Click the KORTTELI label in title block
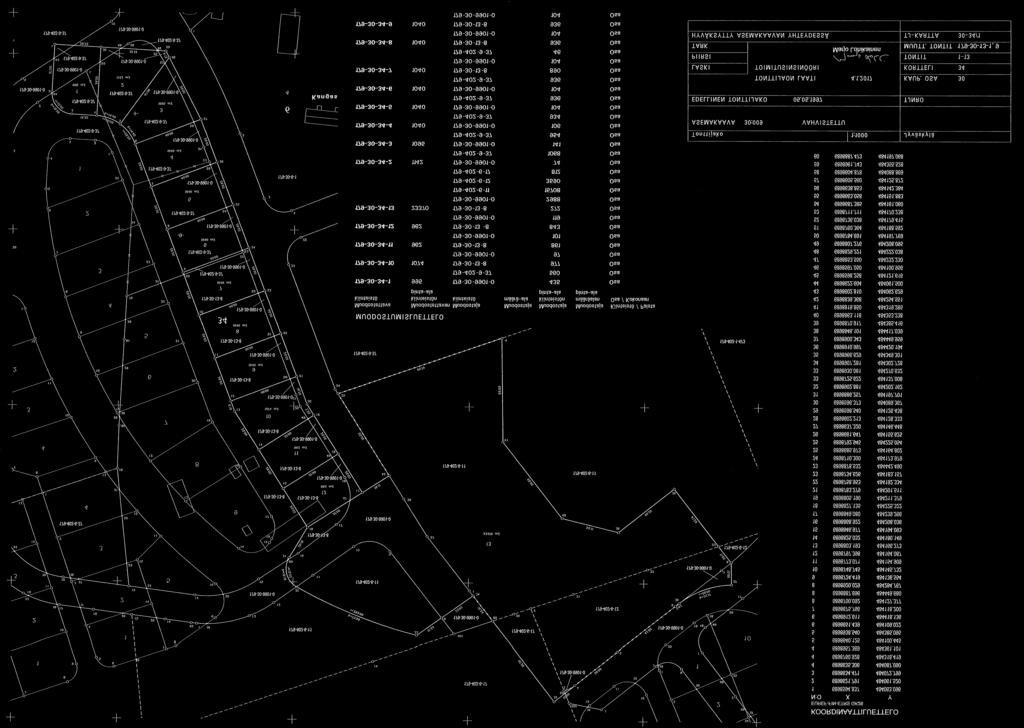 coord(918,68)
